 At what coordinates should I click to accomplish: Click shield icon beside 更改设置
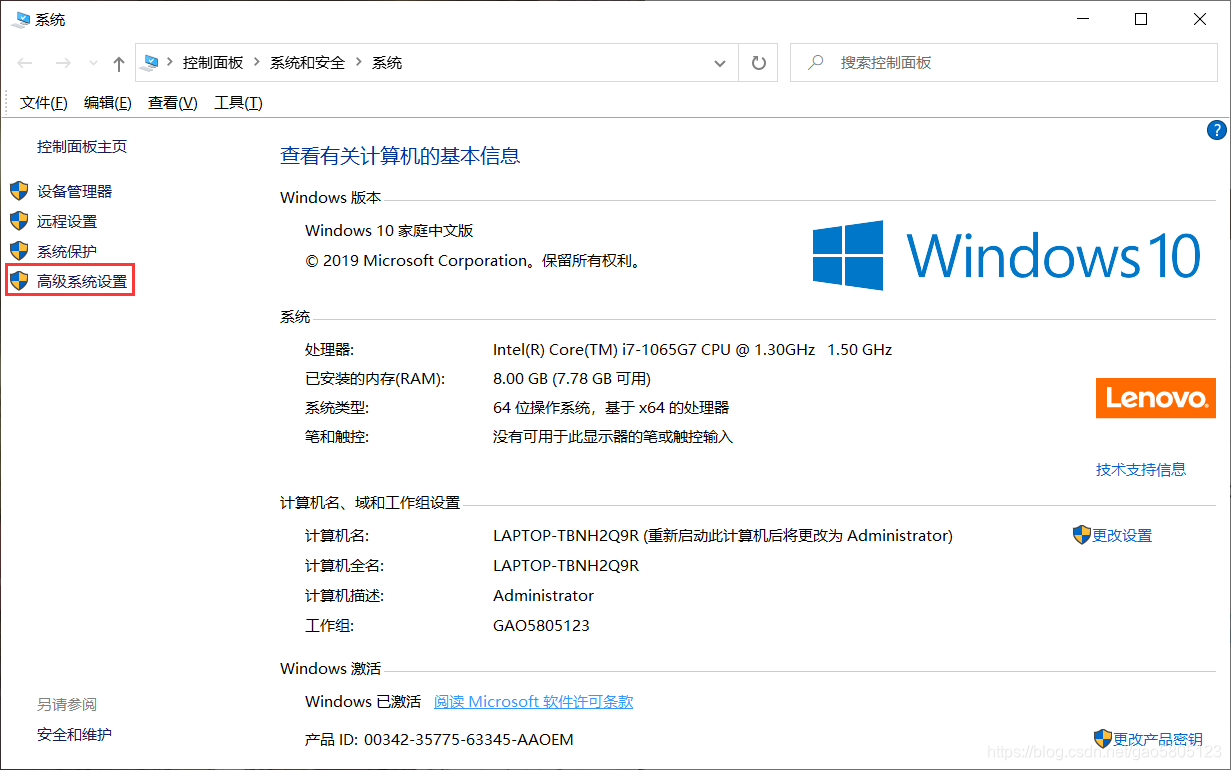(1081, 535)
